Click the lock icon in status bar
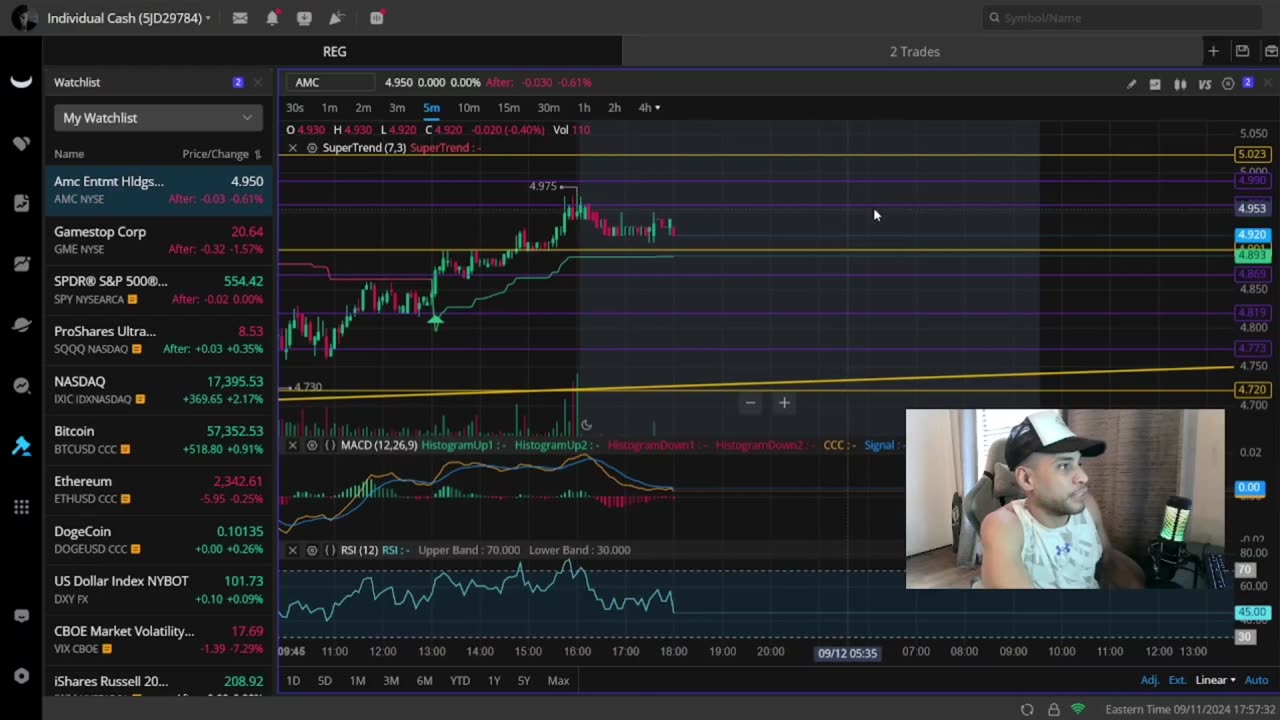 click(x=1053, y=709)
